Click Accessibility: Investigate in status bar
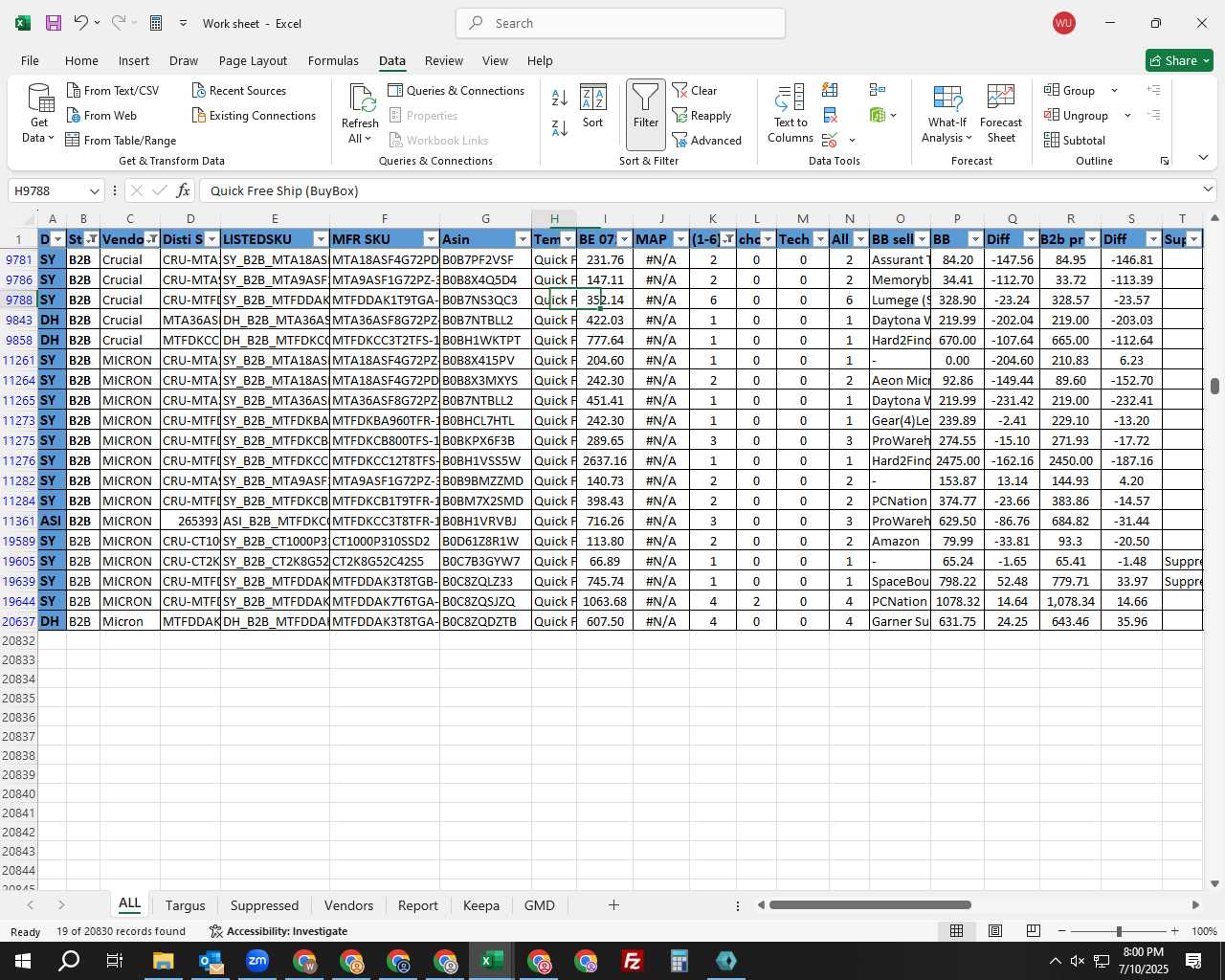The image size is (1225, 980). [278, 931]
